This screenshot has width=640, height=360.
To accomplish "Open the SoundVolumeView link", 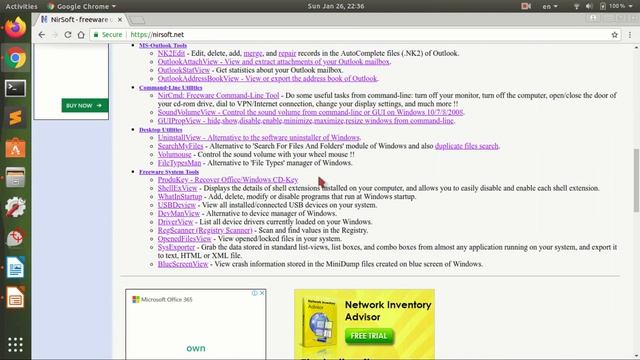I will [x=311, y=112].
